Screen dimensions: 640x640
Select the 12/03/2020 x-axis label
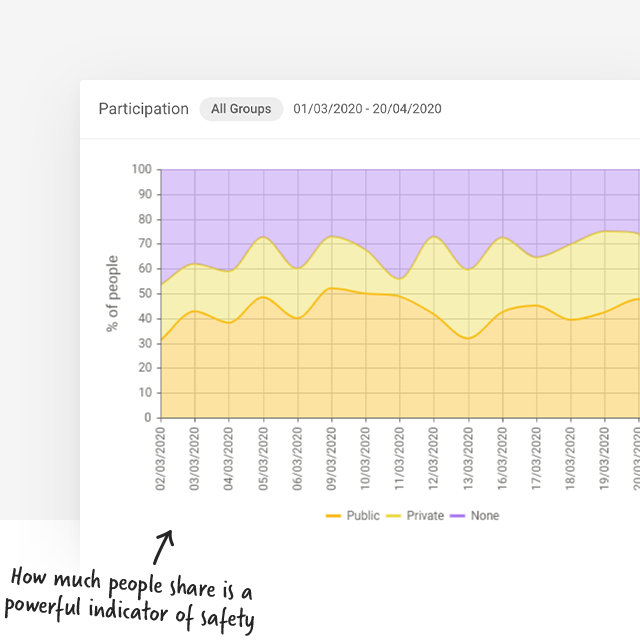coord(433,459)
